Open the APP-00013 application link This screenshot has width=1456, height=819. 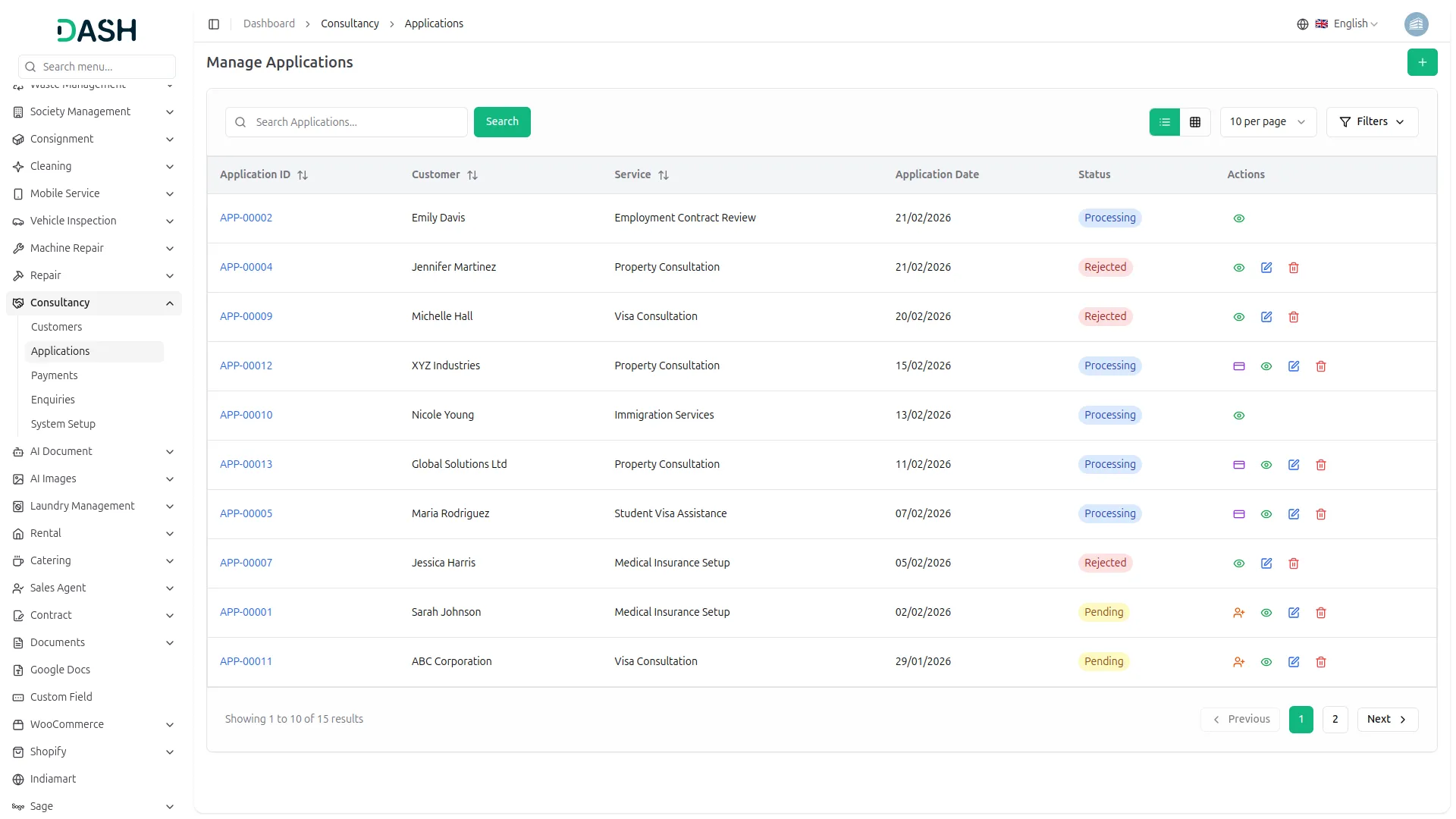[x=246, y=464]
